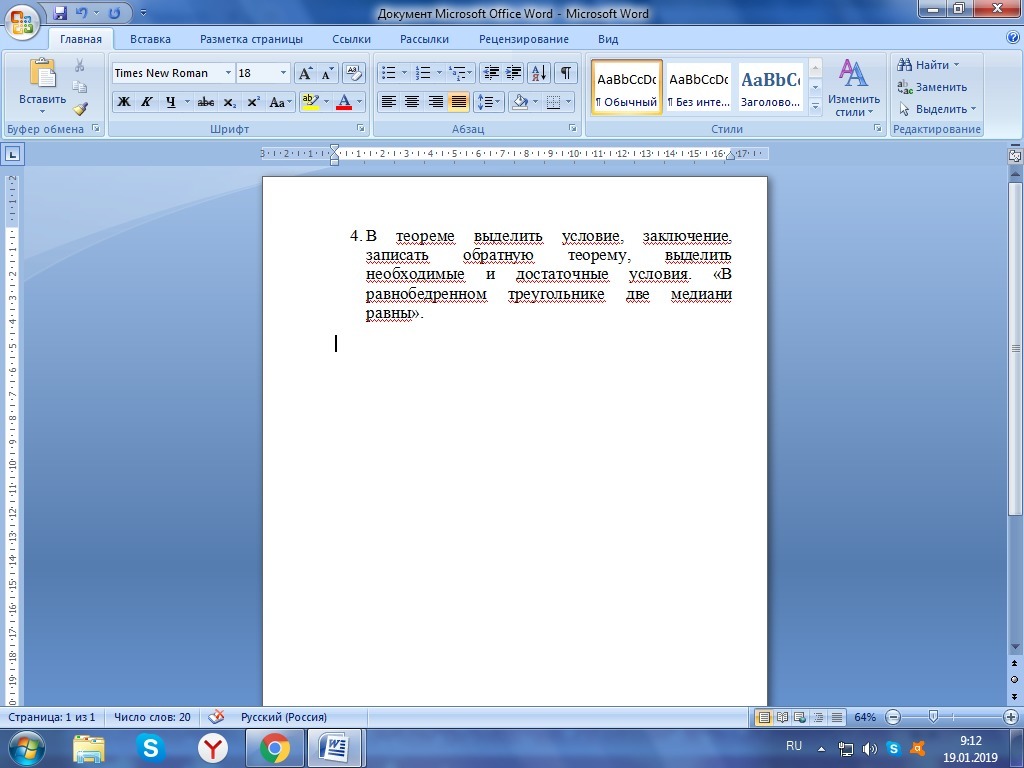Select the Без интервала style
This screenshot has width=1024, height=768.
698,87
